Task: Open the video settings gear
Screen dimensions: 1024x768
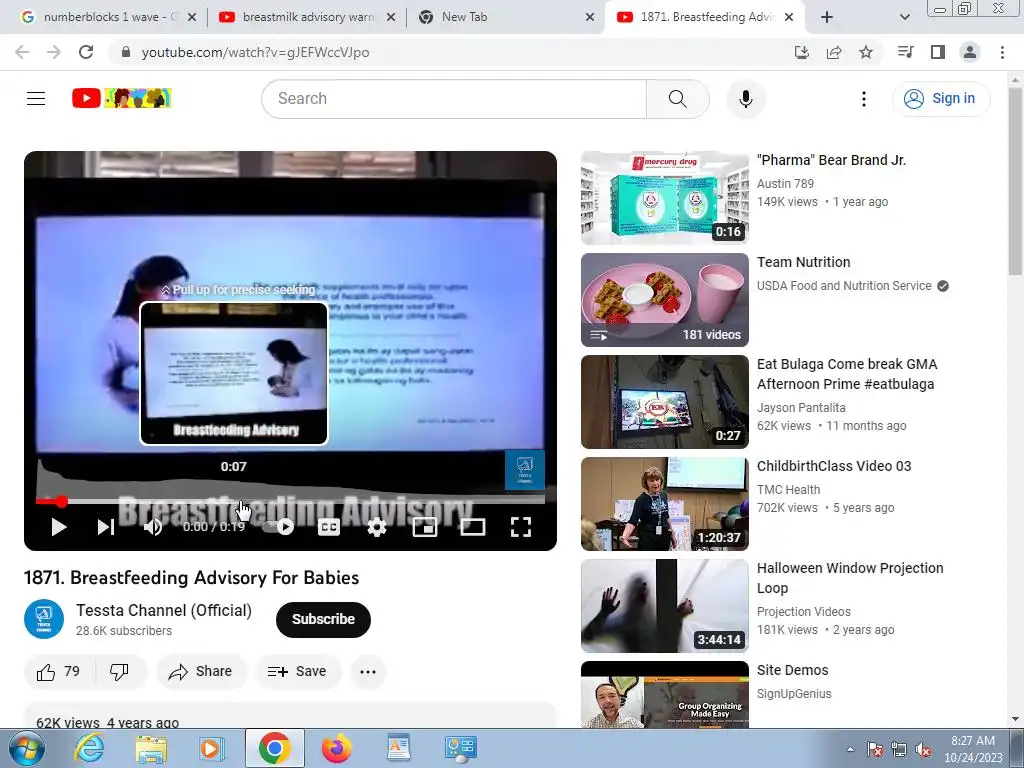Action: coord(377,526)
